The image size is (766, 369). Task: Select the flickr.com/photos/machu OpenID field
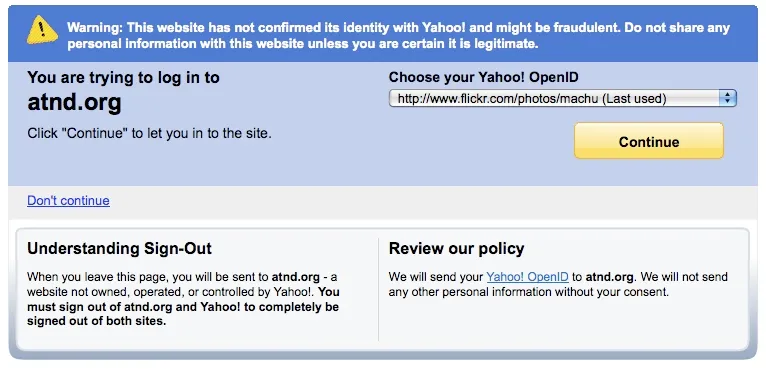(562, 98)
